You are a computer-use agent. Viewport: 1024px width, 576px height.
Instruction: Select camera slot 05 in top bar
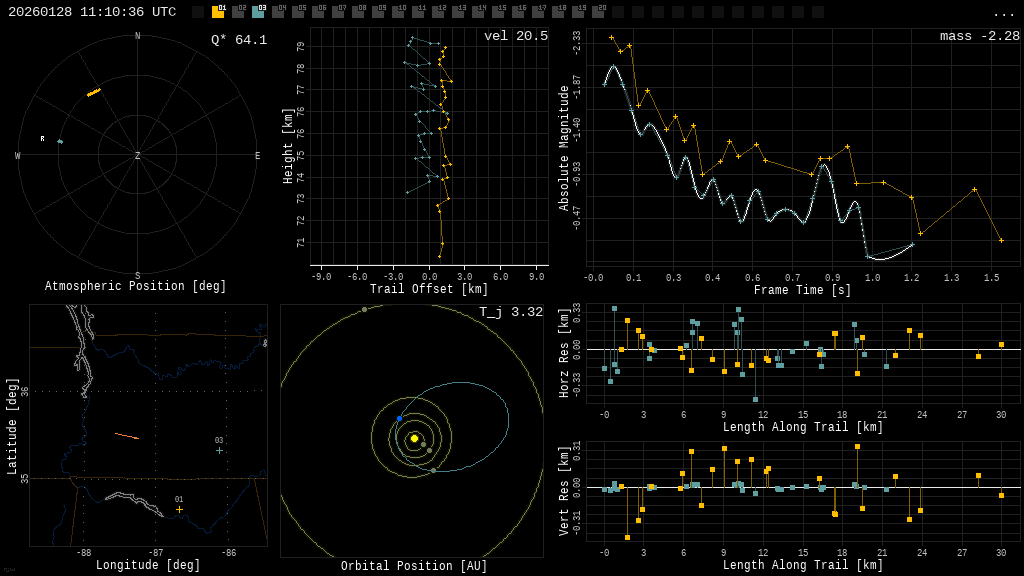click(298, 12)
